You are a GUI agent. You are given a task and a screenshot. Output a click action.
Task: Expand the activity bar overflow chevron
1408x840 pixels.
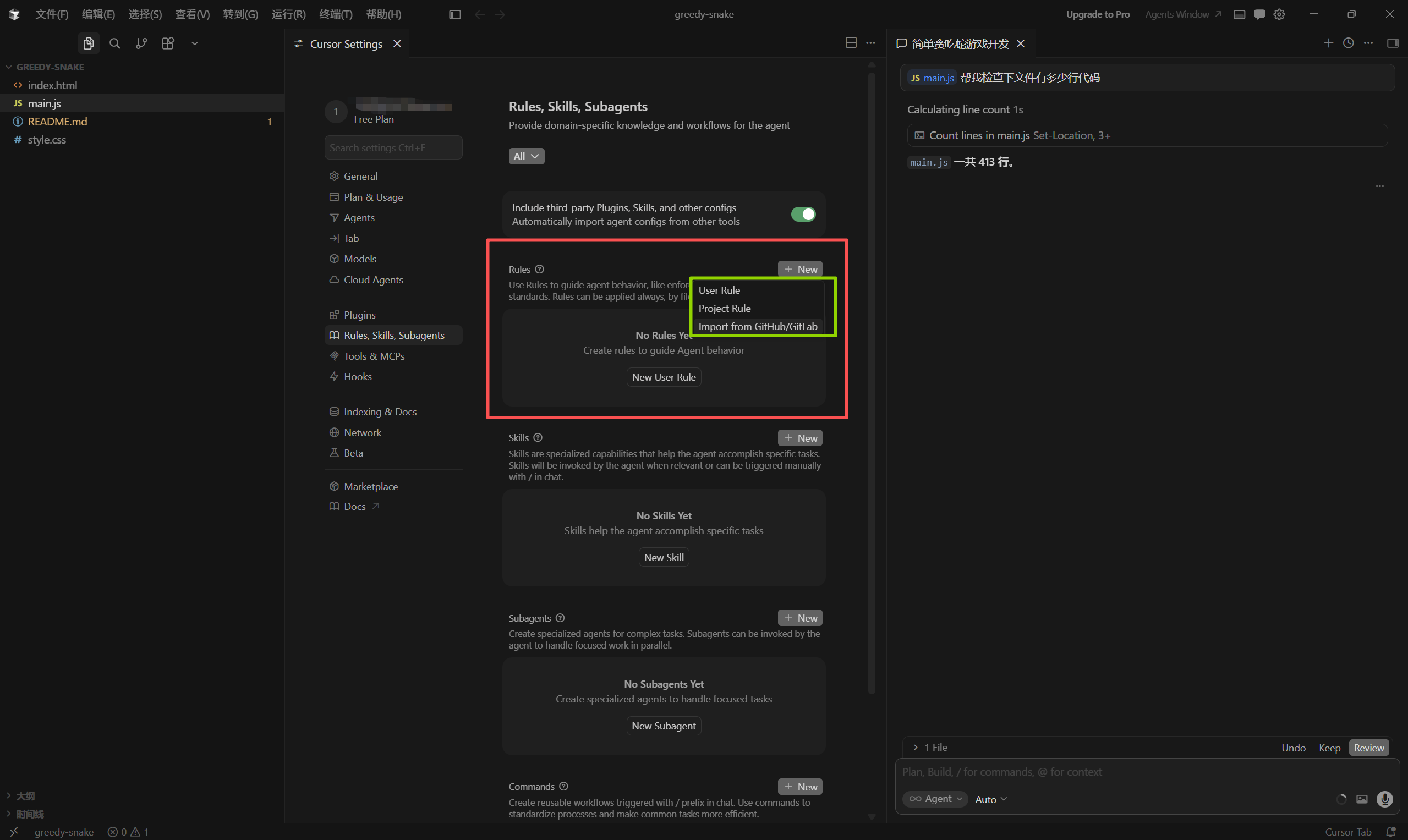(195, 43)
